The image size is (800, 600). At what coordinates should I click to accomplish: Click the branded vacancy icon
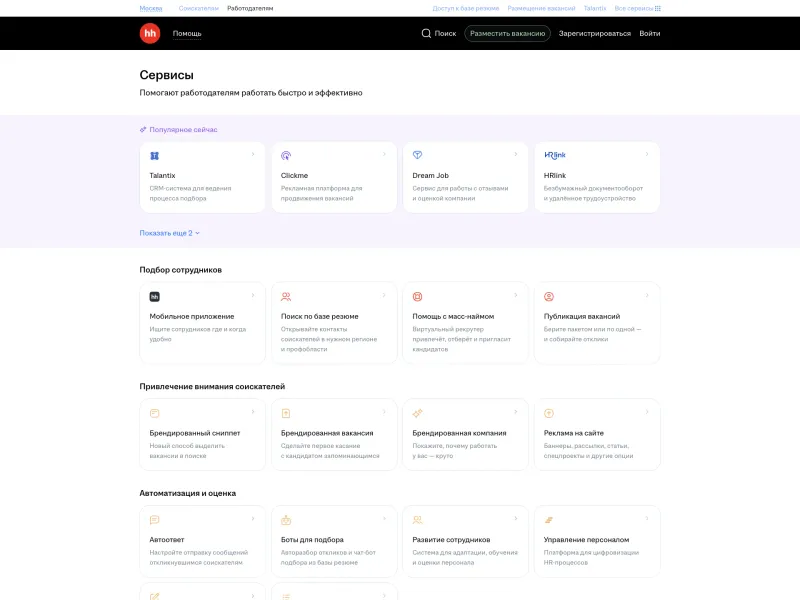(286, 413)
